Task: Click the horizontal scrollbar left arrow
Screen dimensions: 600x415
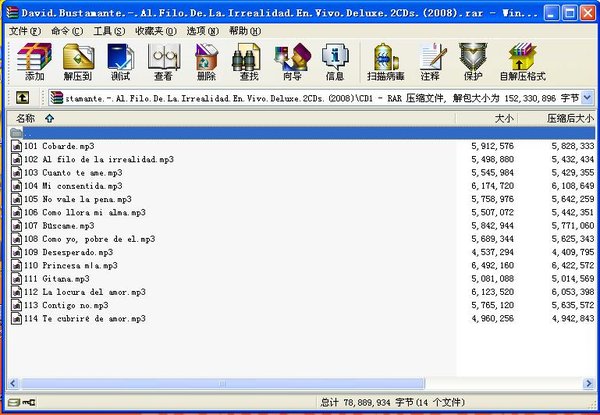Action: [13, 383]
